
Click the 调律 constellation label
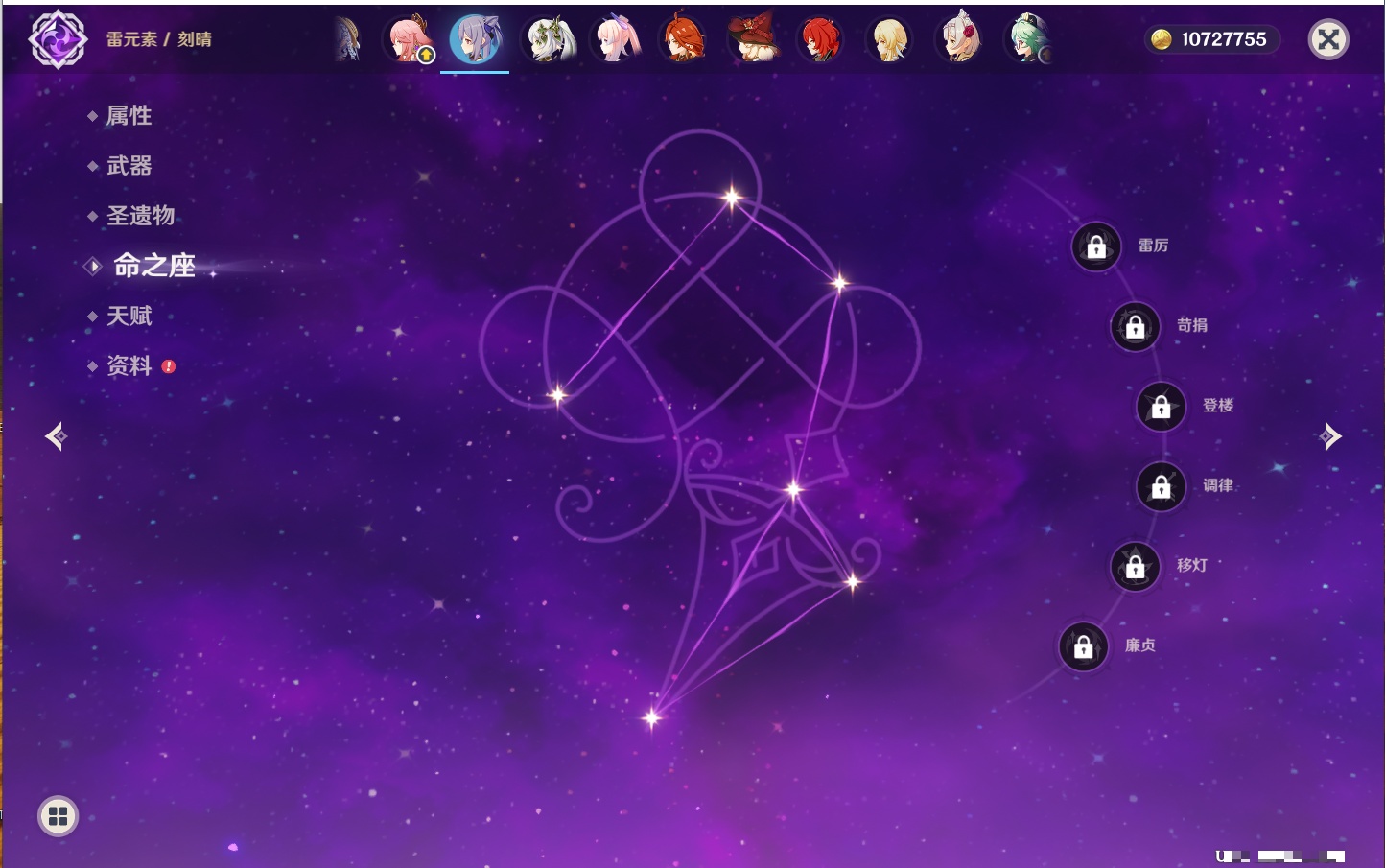[1218, 485]
